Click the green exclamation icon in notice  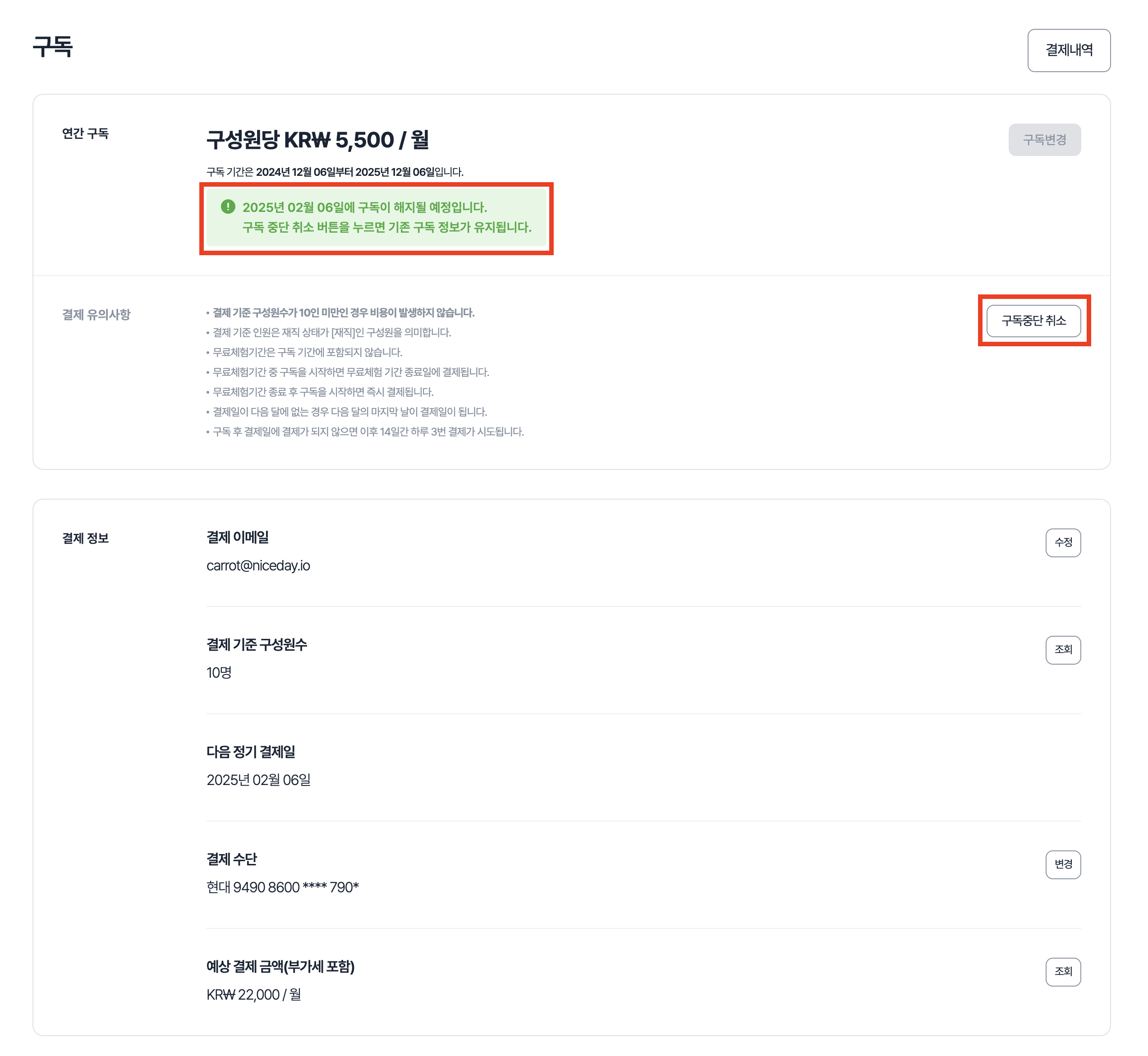click(228, 207)
